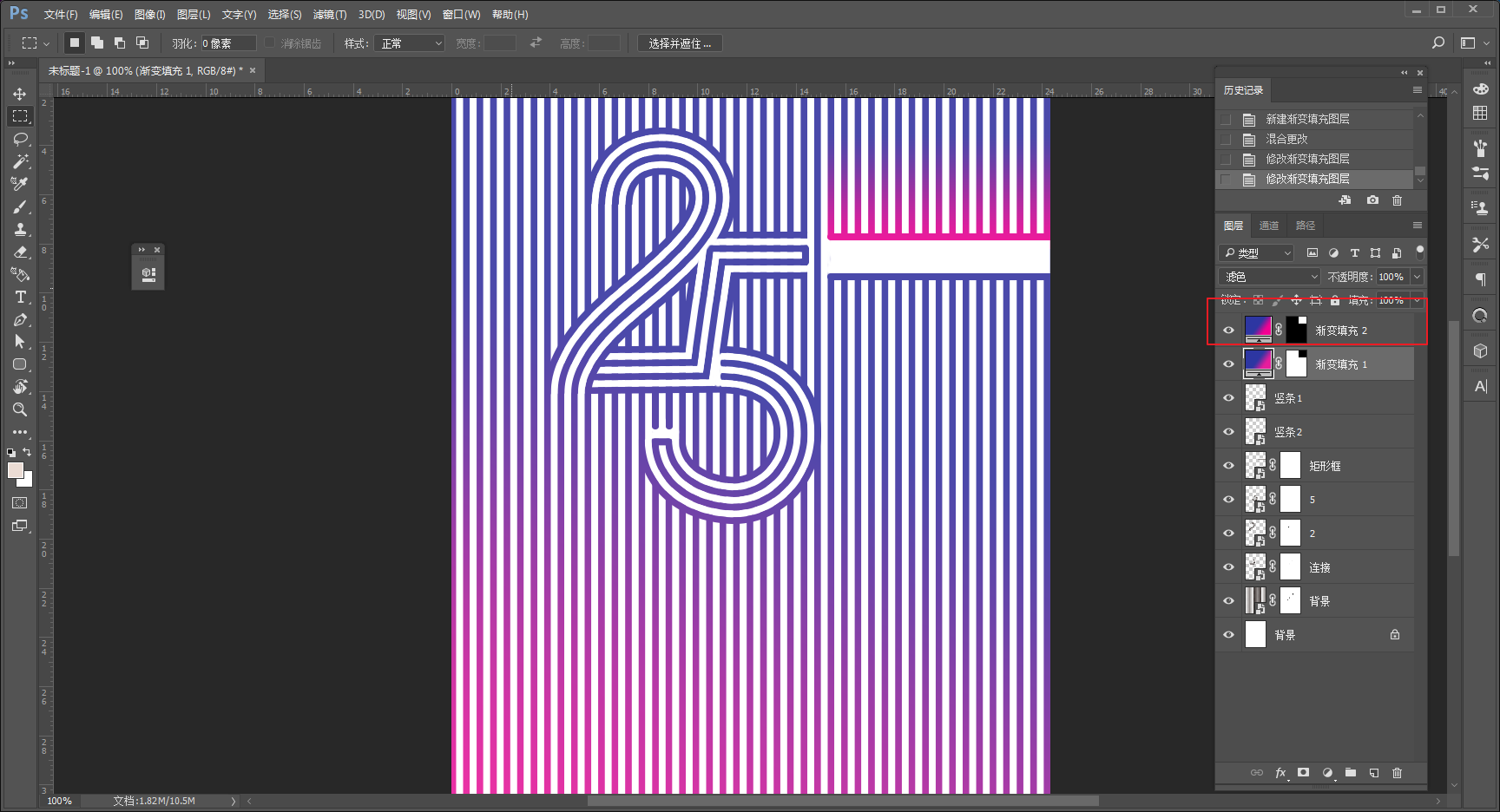Select the Move tool
Viewport: 1500px width, 812px height.
click(x=20, y=94)
